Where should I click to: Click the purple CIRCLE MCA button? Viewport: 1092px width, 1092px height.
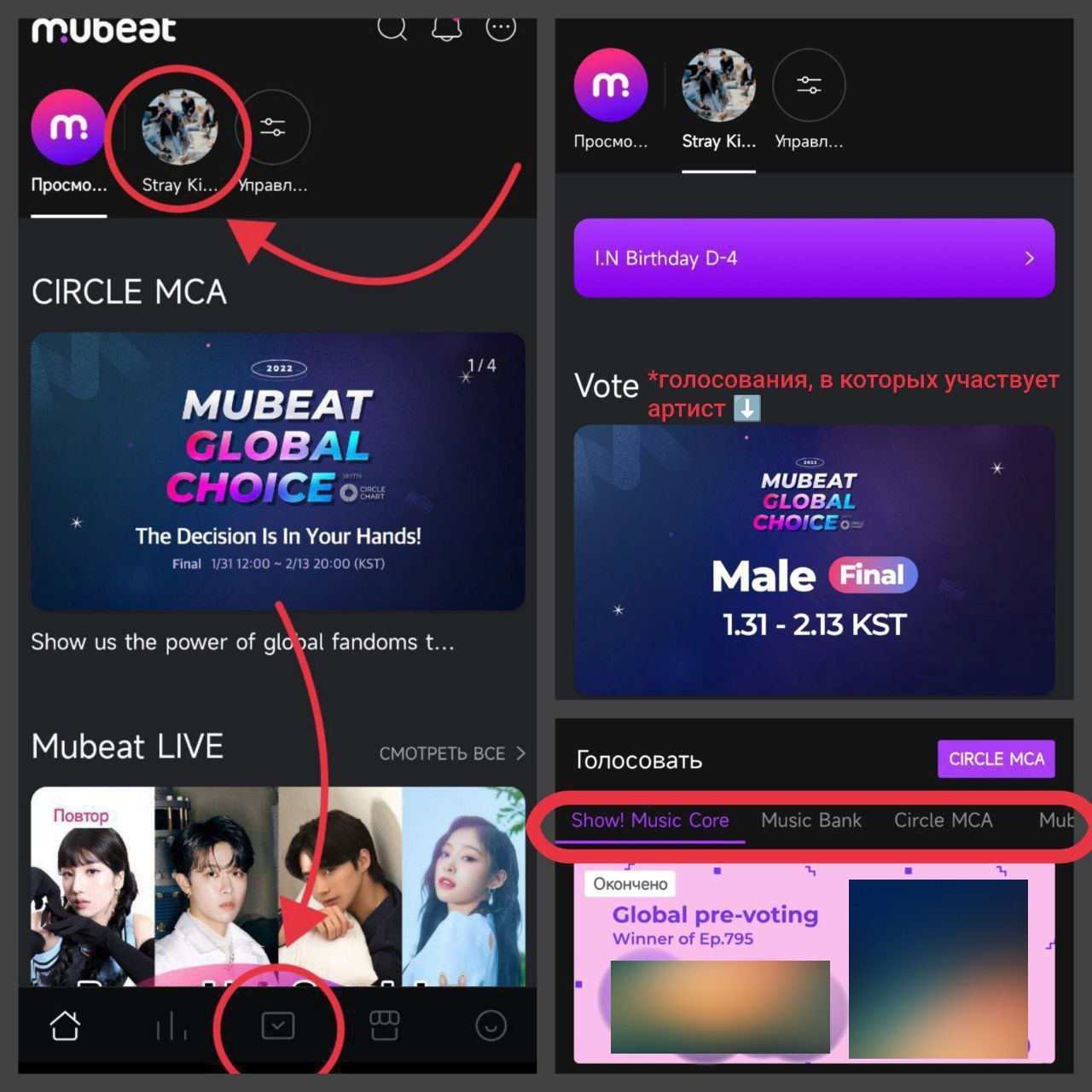[x=996, y=759]
